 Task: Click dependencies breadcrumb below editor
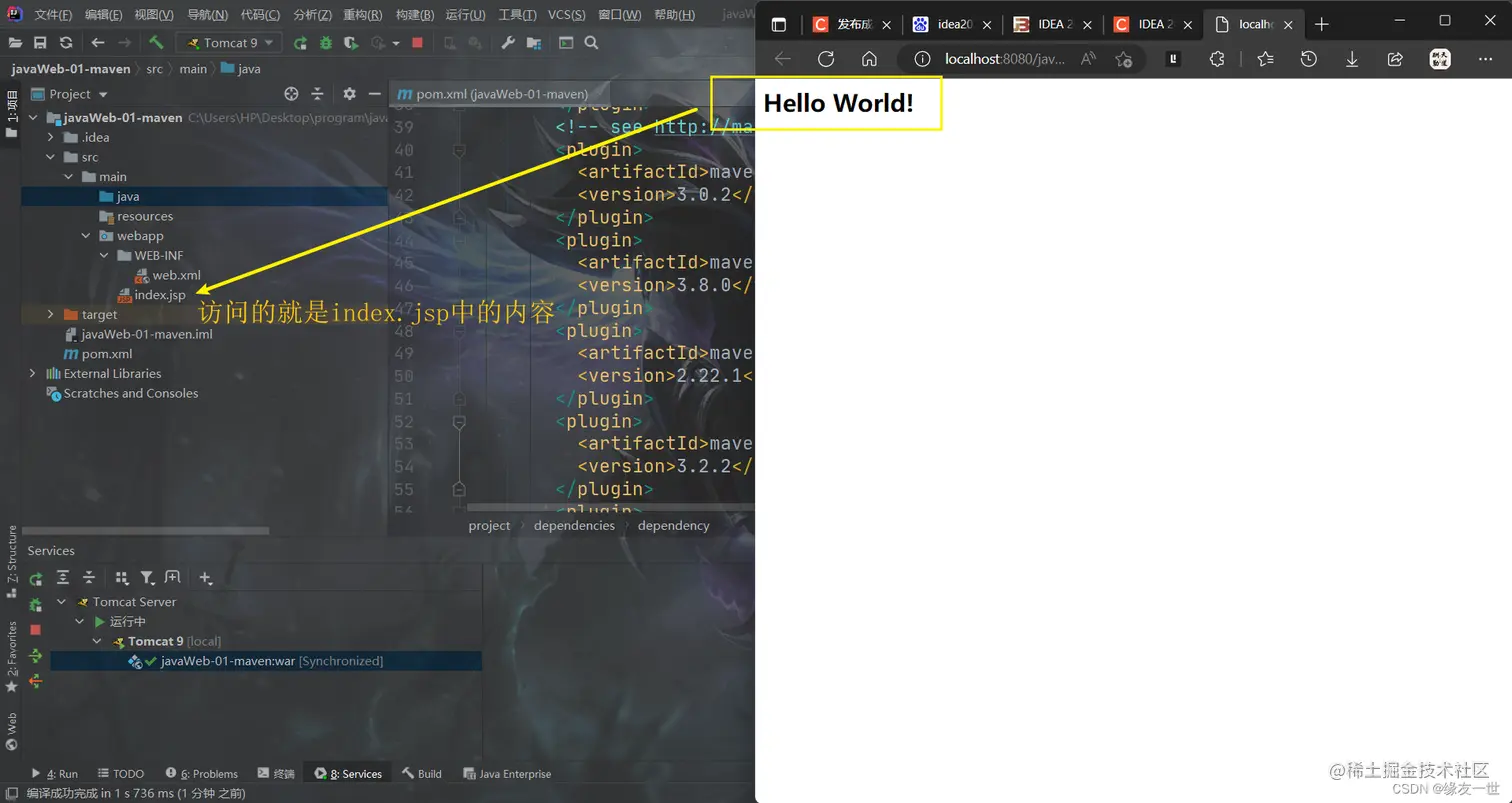[574, 525]
